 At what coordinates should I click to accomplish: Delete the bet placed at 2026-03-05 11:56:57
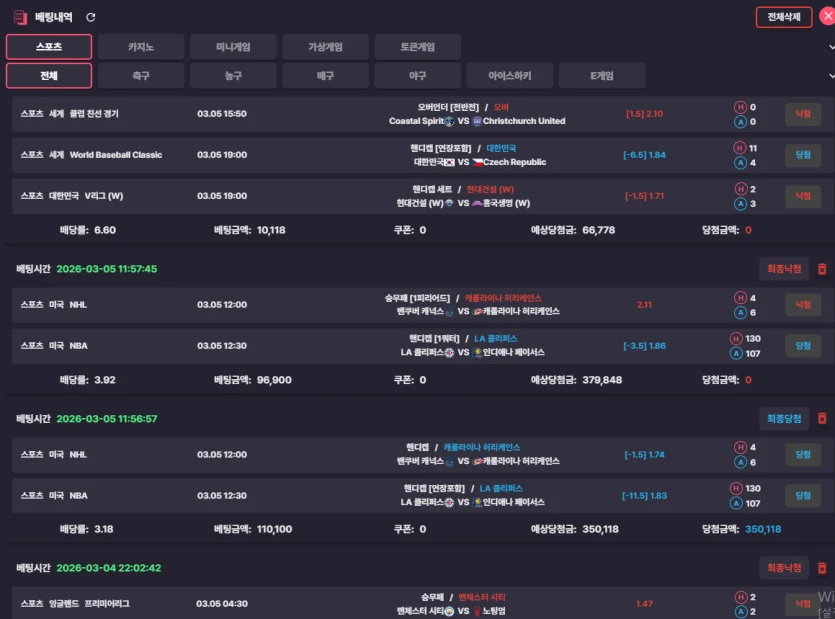coord(822,419)
